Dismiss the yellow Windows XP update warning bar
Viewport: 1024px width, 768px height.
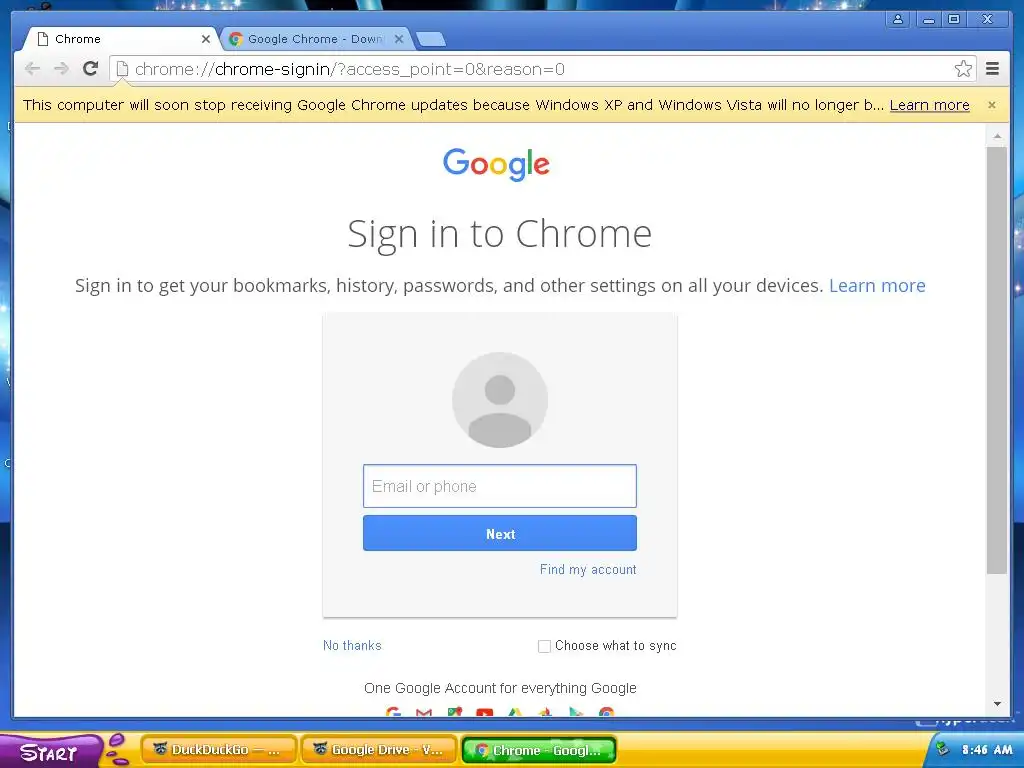click(992, 104)
